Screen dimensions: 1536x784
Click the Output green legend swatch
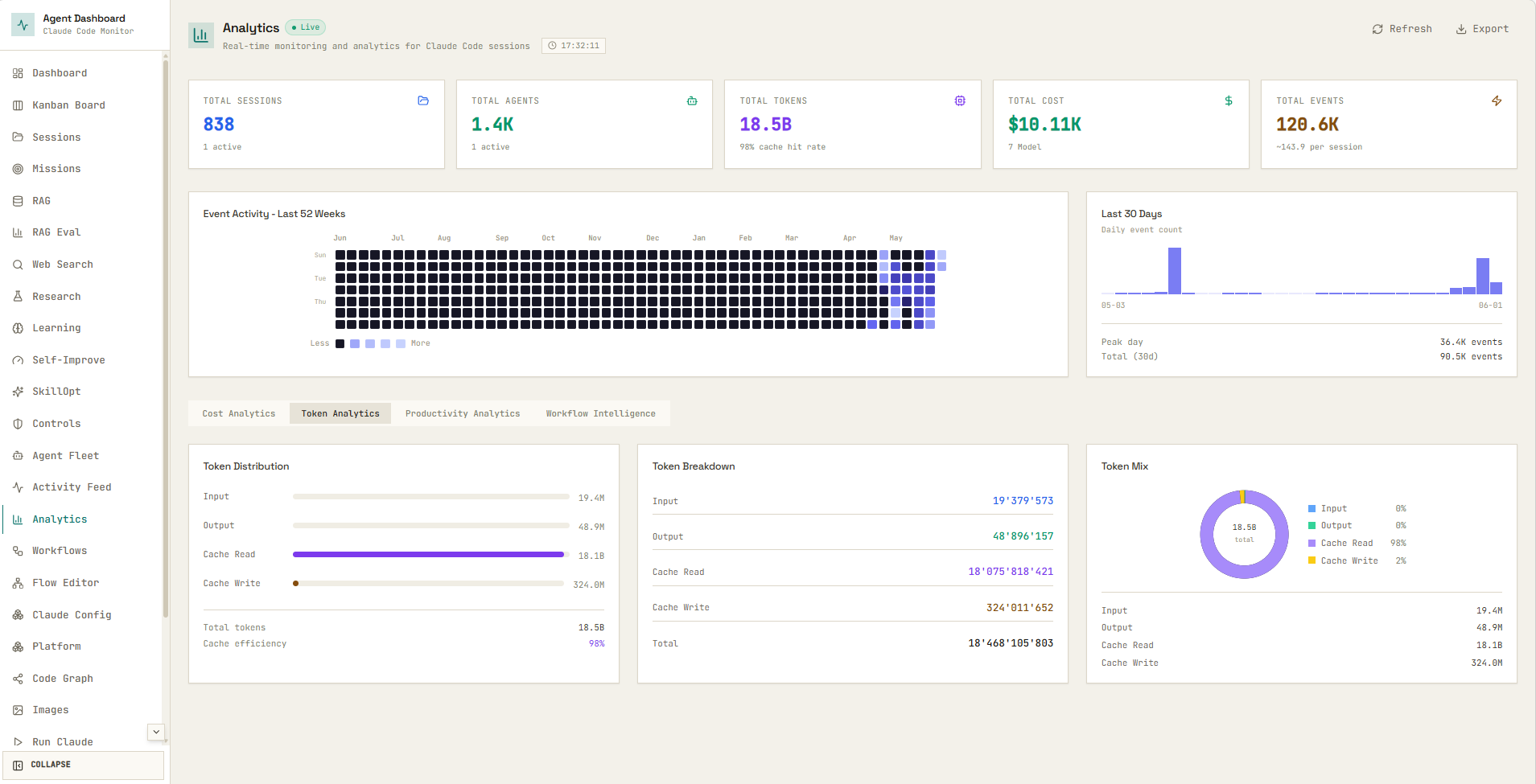click(1312, 525)
